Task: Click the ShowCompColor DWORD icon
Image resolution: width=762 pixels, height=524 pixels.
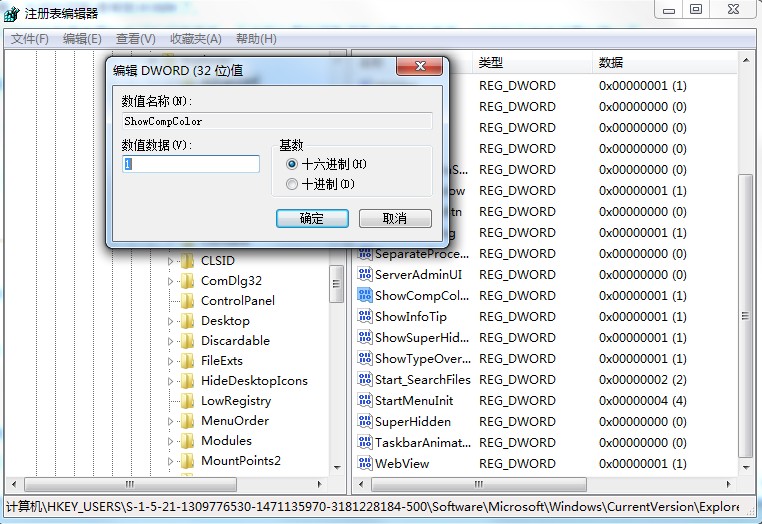Action: [x=364, y=296]
